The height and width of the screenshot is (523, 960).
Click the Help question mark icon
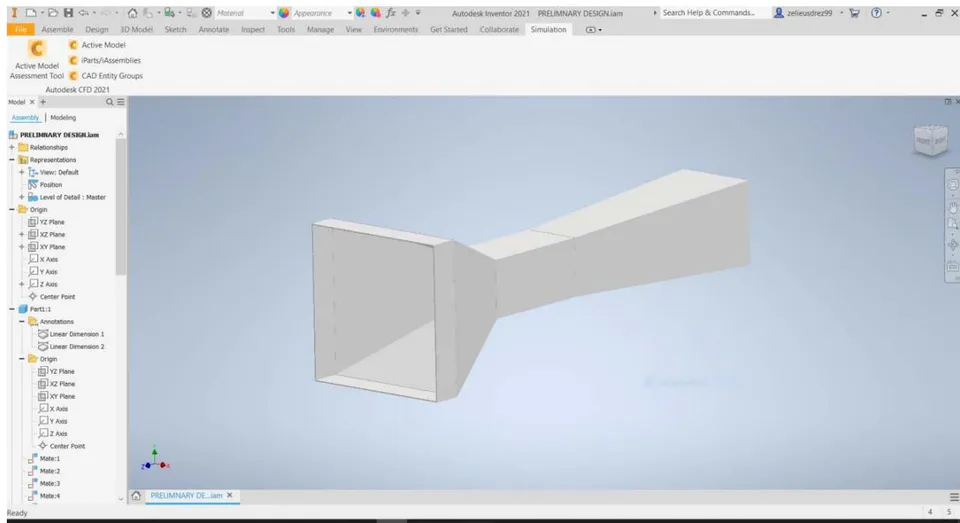tap(876, 13)
